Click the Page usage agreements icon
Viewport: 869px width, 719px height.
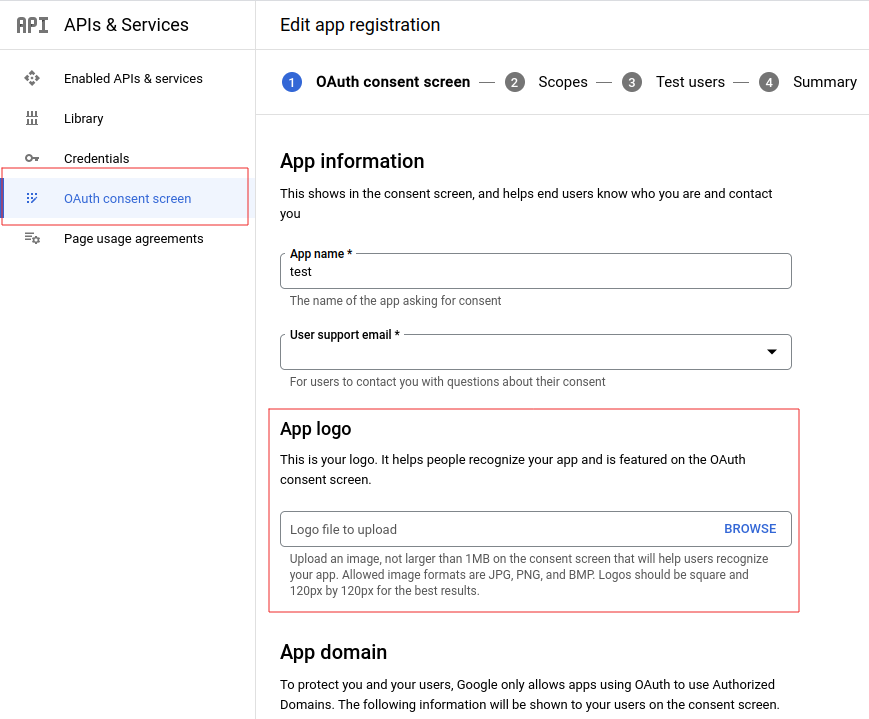32,238
